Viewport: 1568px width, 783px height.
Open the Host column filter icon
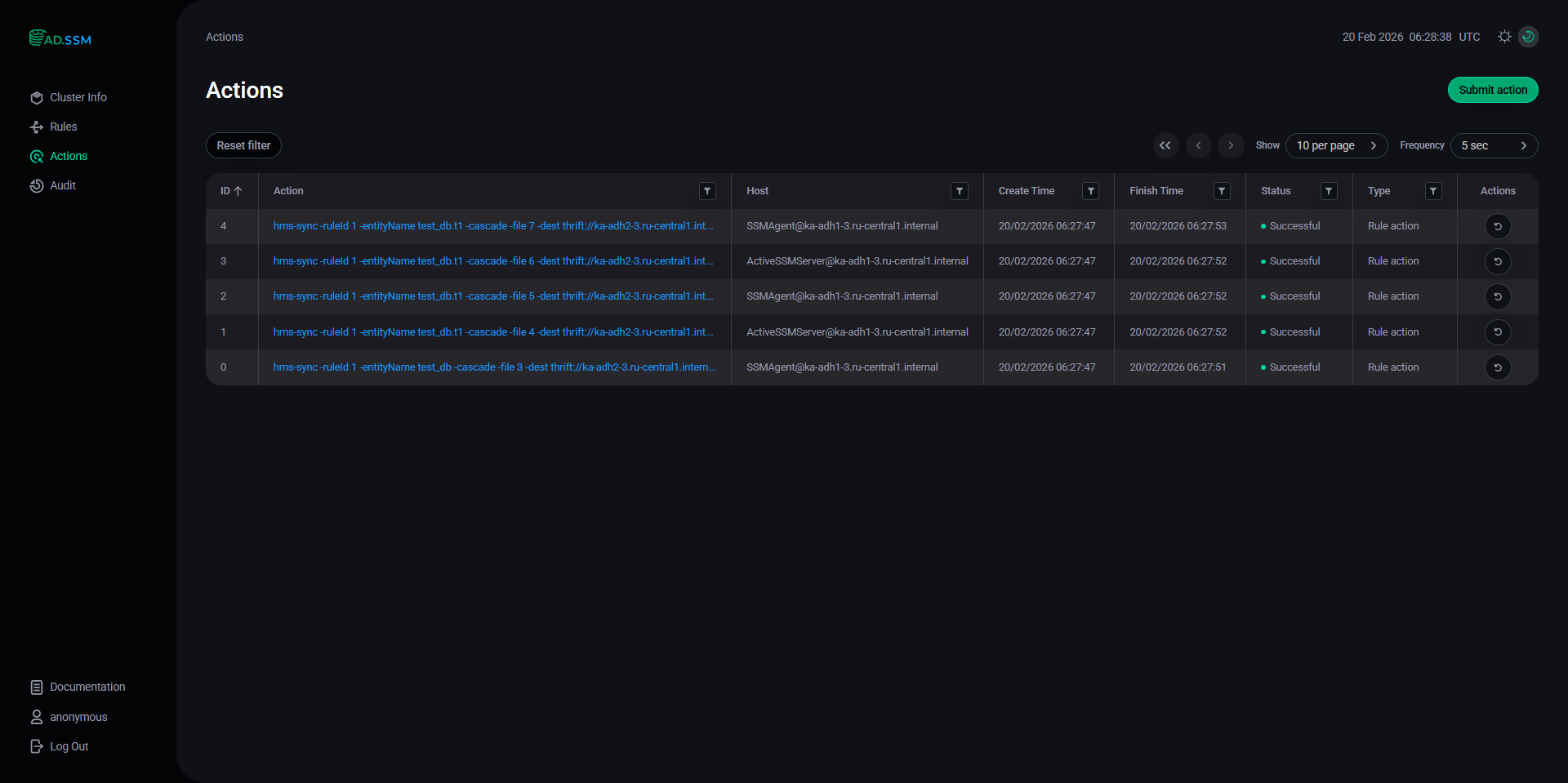960,191
